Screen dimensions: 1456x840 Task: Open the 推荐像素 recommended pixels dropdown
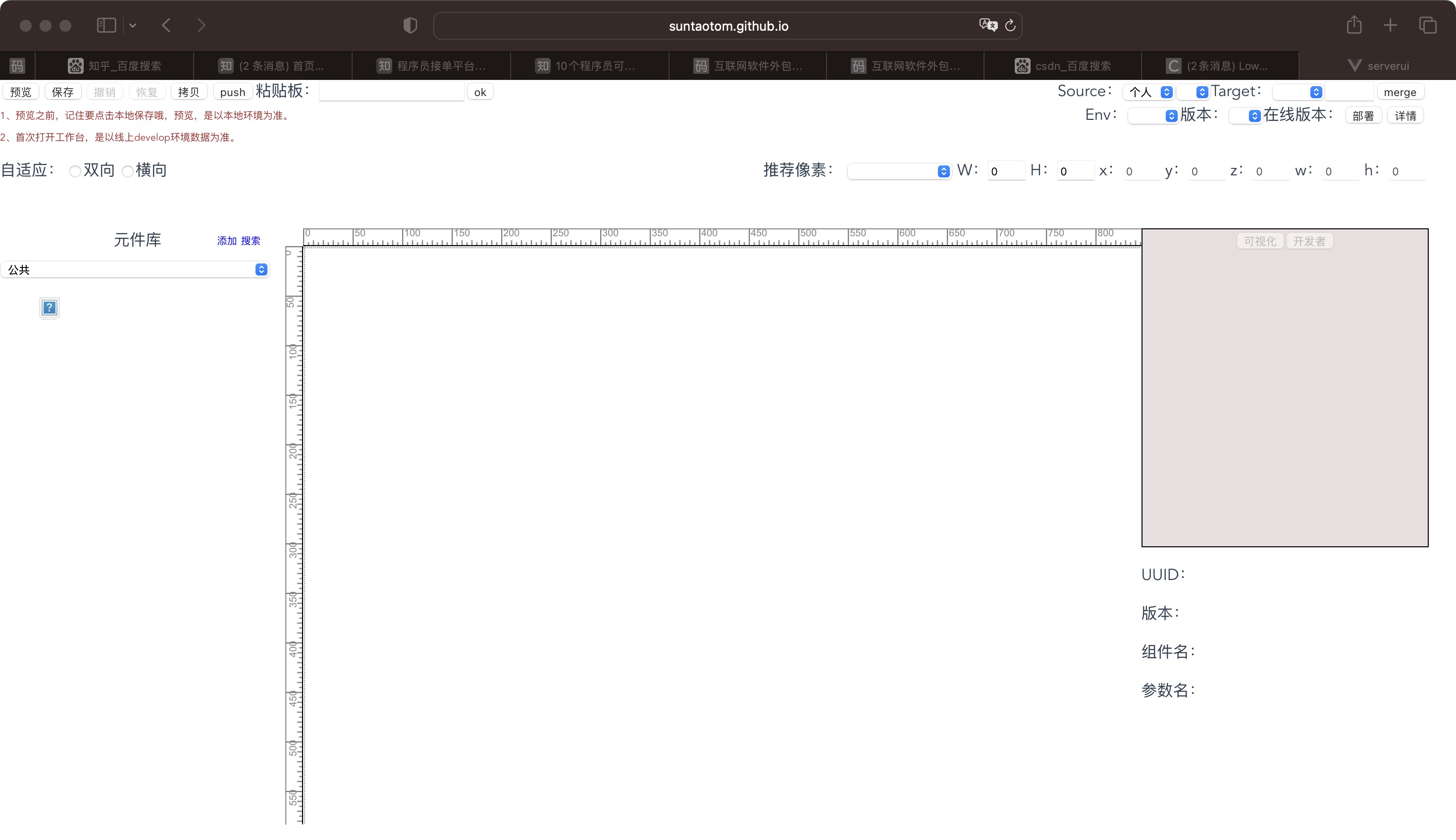(899, 171)
